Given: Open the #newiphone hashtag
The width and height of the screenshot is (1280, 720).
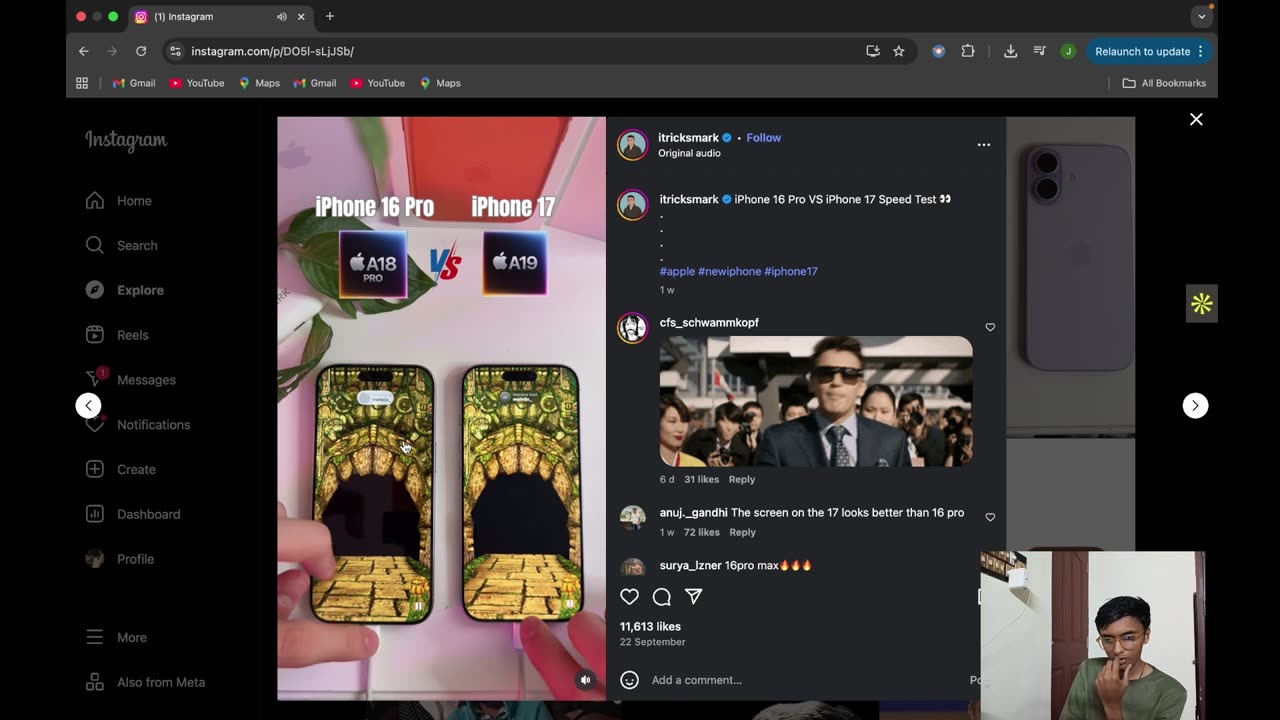Looking at the screenshot, I should coord(729,271).
